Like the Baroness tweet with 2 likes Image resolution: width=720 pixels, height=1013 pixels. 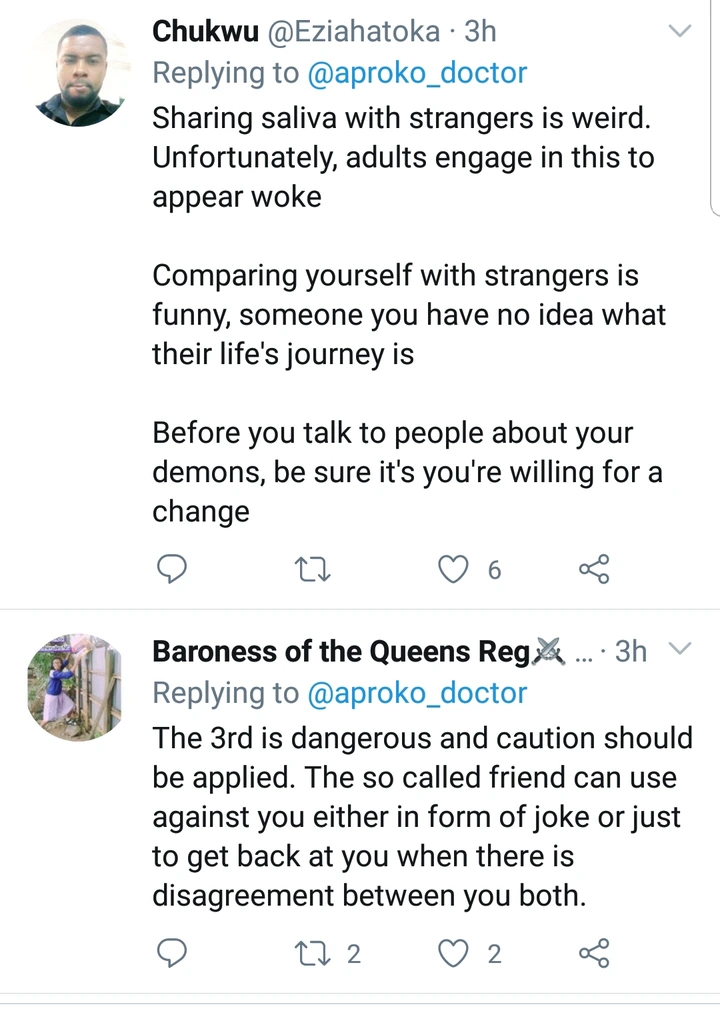click(455, 953)
